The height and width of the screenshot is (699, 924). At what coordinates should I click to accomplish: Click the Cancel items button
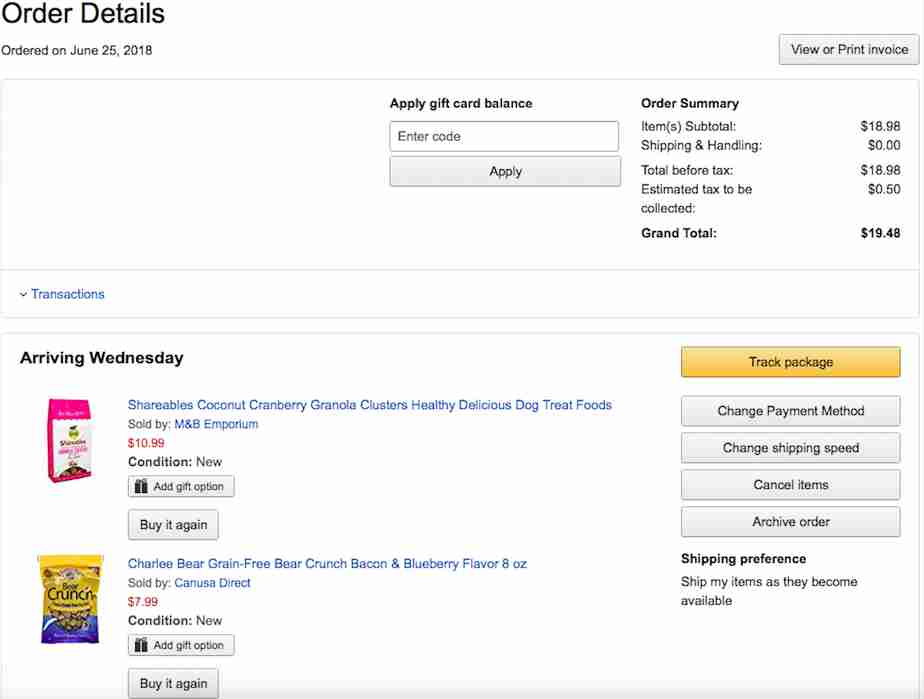(790, 485)
